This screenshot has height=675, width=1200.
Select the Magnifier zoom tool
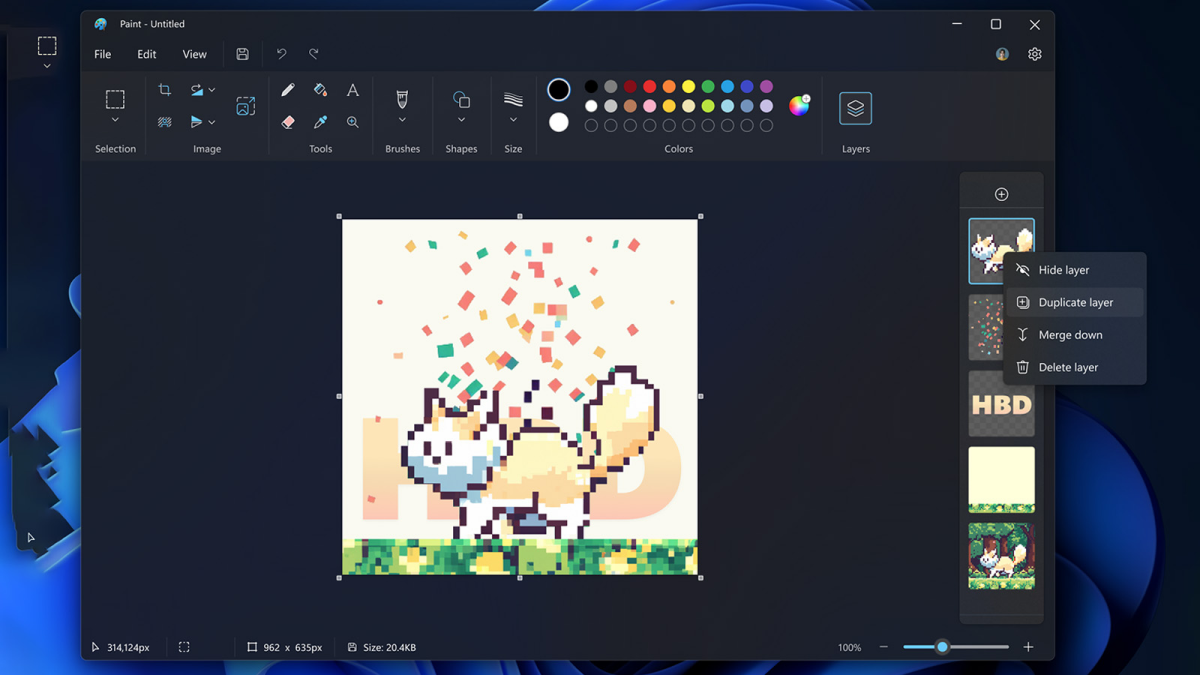[353, 122]
